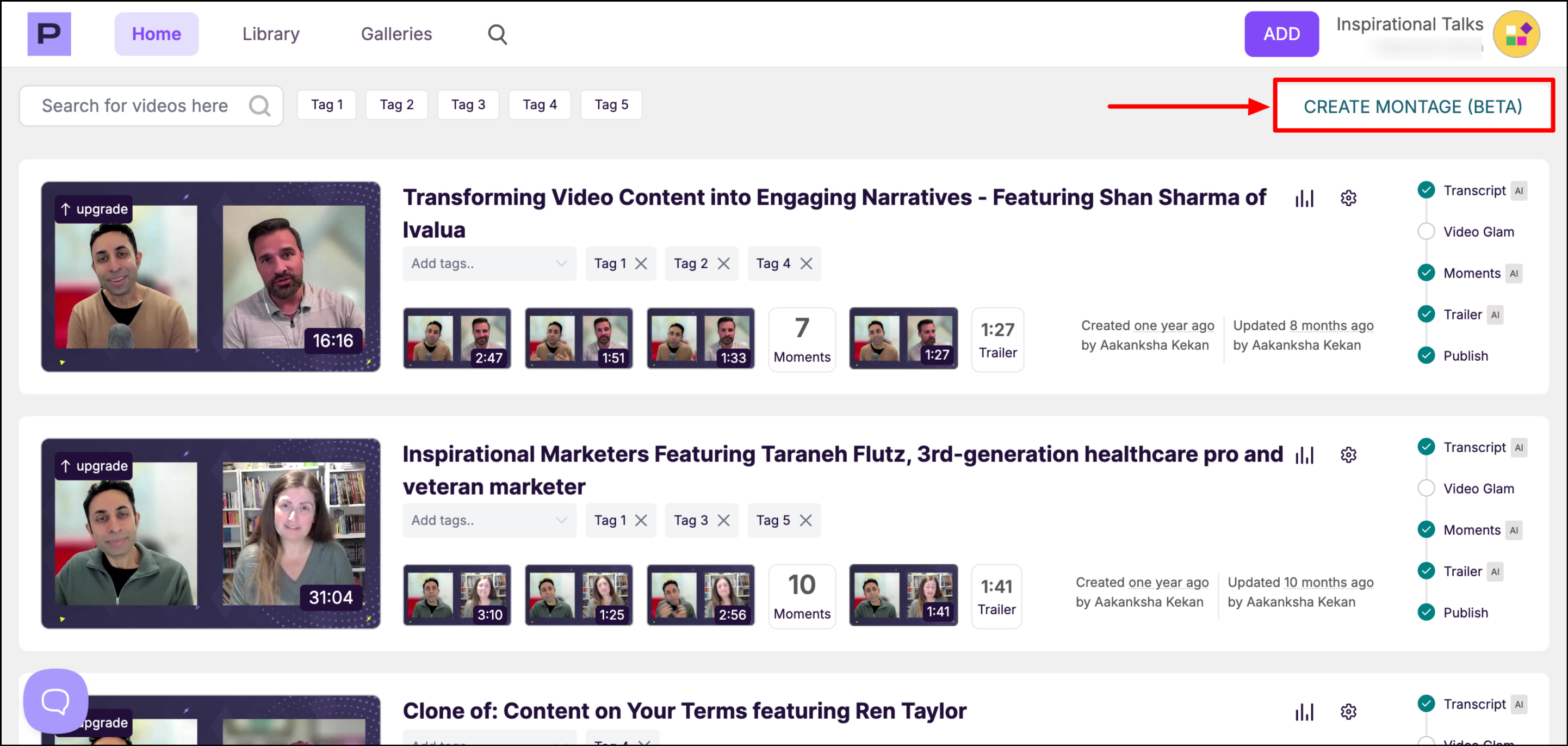Viewport: 1568px width, 746px height.
Task: Open analytics bars icon for Shan Sharma video
Action: pos(1304,199)
